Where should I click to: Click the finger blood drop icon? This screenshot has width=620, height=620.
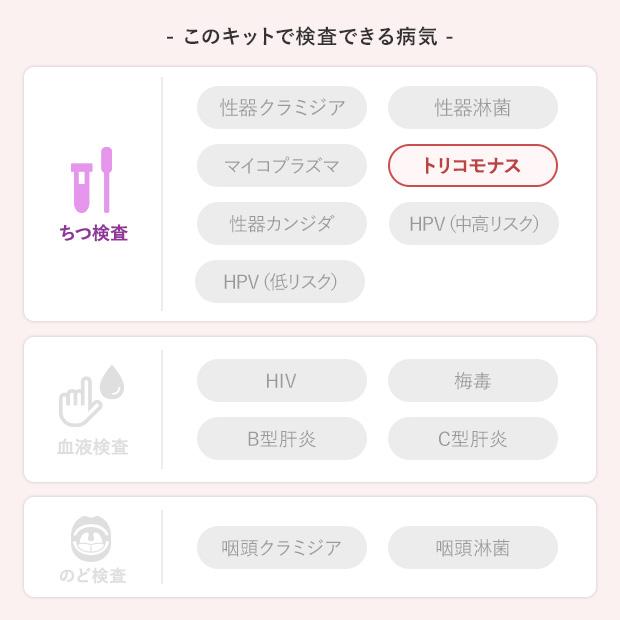pyautogui.click(x=91, y=396)
